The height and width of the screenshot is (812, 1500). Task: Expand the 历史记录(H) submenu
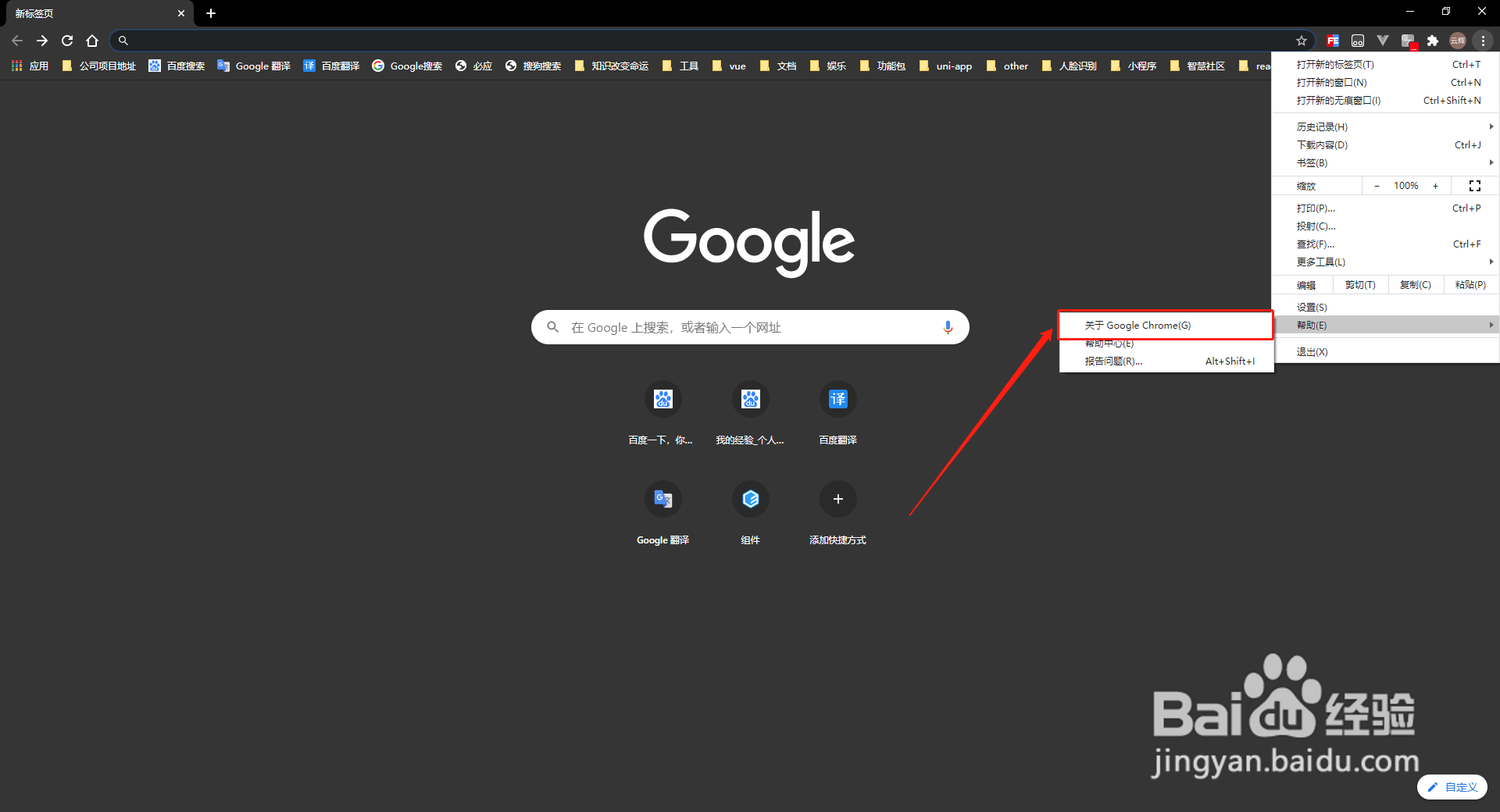(x=1385, y=126)
